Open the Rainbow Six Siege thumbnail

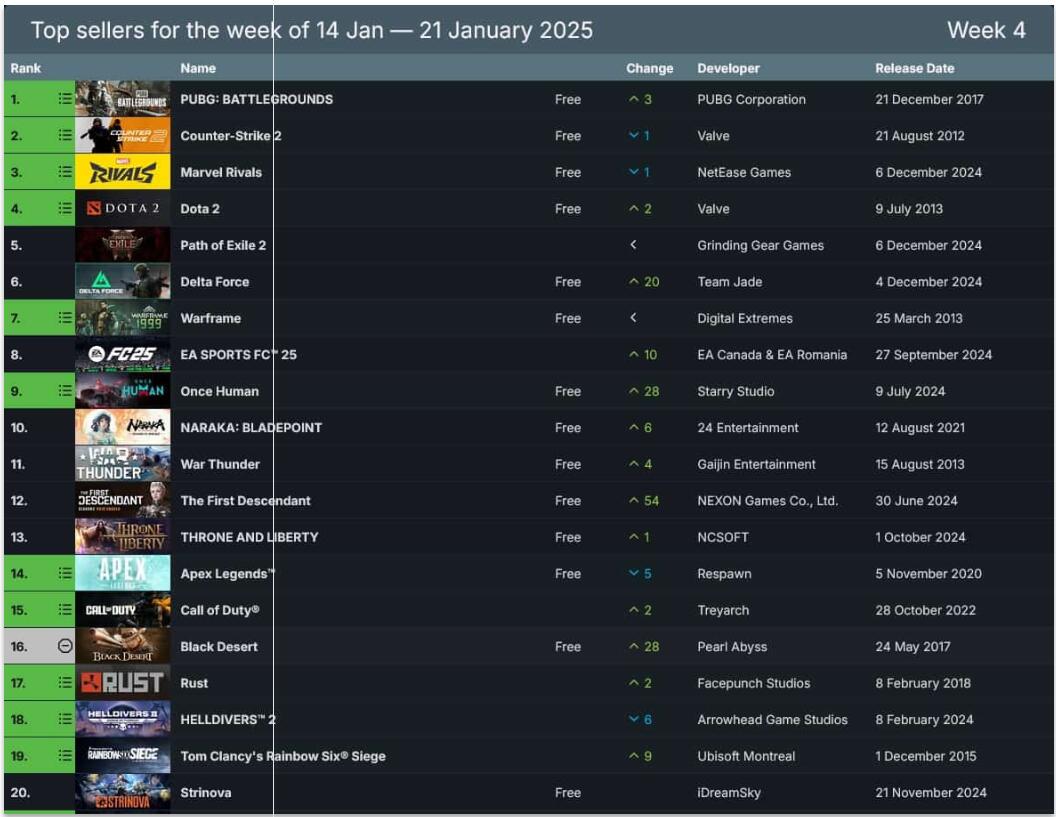coord(123,755)
